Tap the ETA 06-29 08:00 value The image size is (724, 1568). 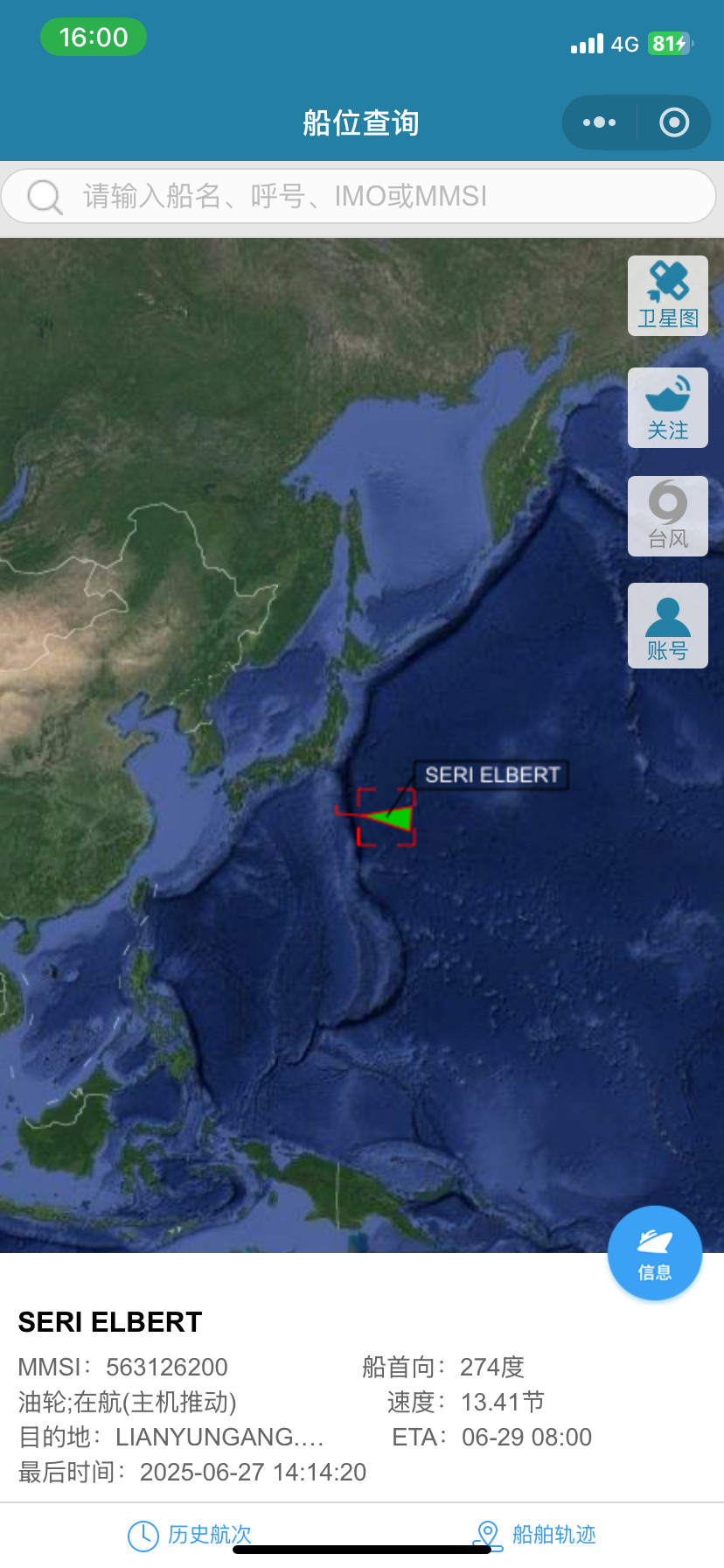point(526,1437)
